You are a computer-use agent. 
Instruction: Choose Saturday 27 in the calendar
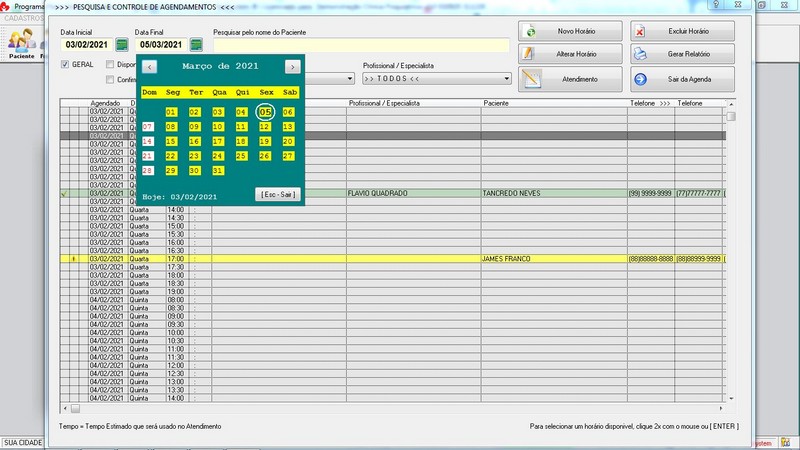[x=288, y=156]
